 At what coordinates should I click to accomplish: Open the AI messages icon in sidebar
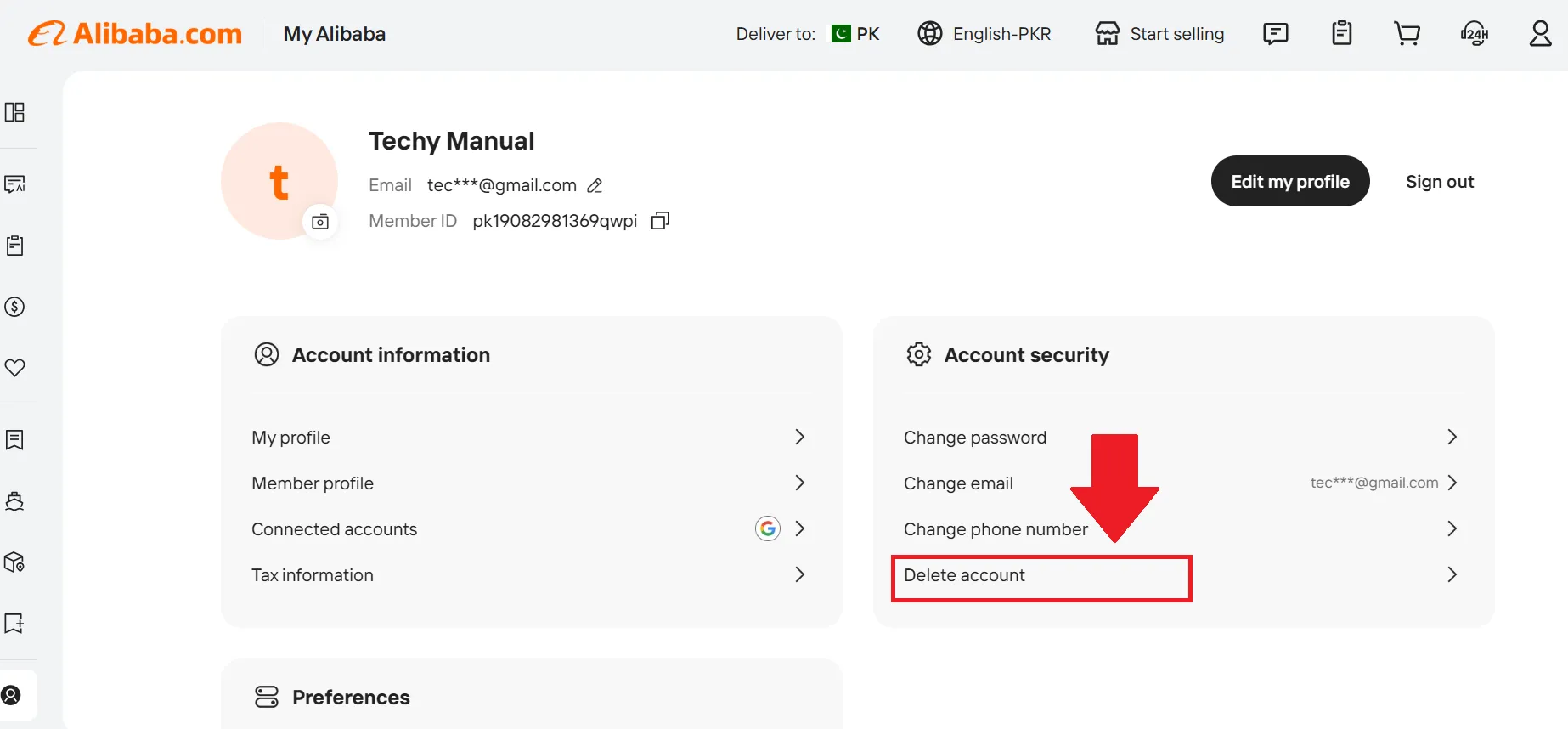(14, 184)
